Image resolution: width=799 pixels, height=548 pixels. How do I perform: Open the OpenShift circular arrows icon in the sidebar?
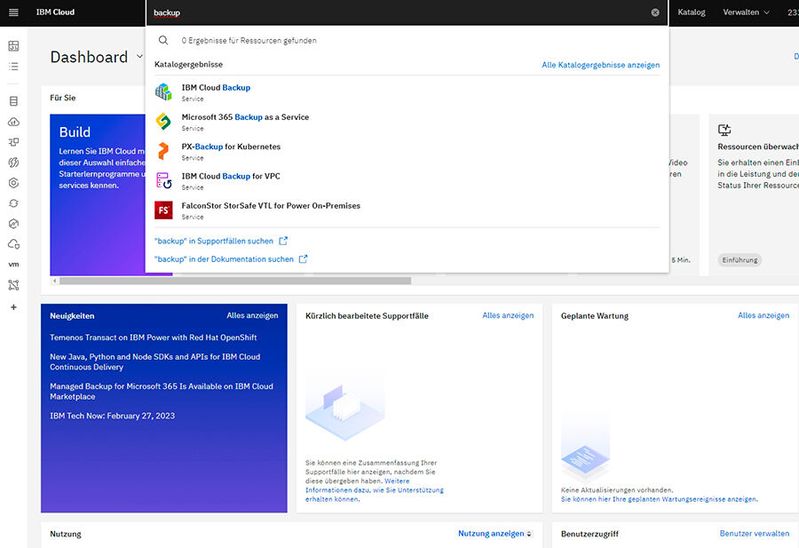(14, 203)
